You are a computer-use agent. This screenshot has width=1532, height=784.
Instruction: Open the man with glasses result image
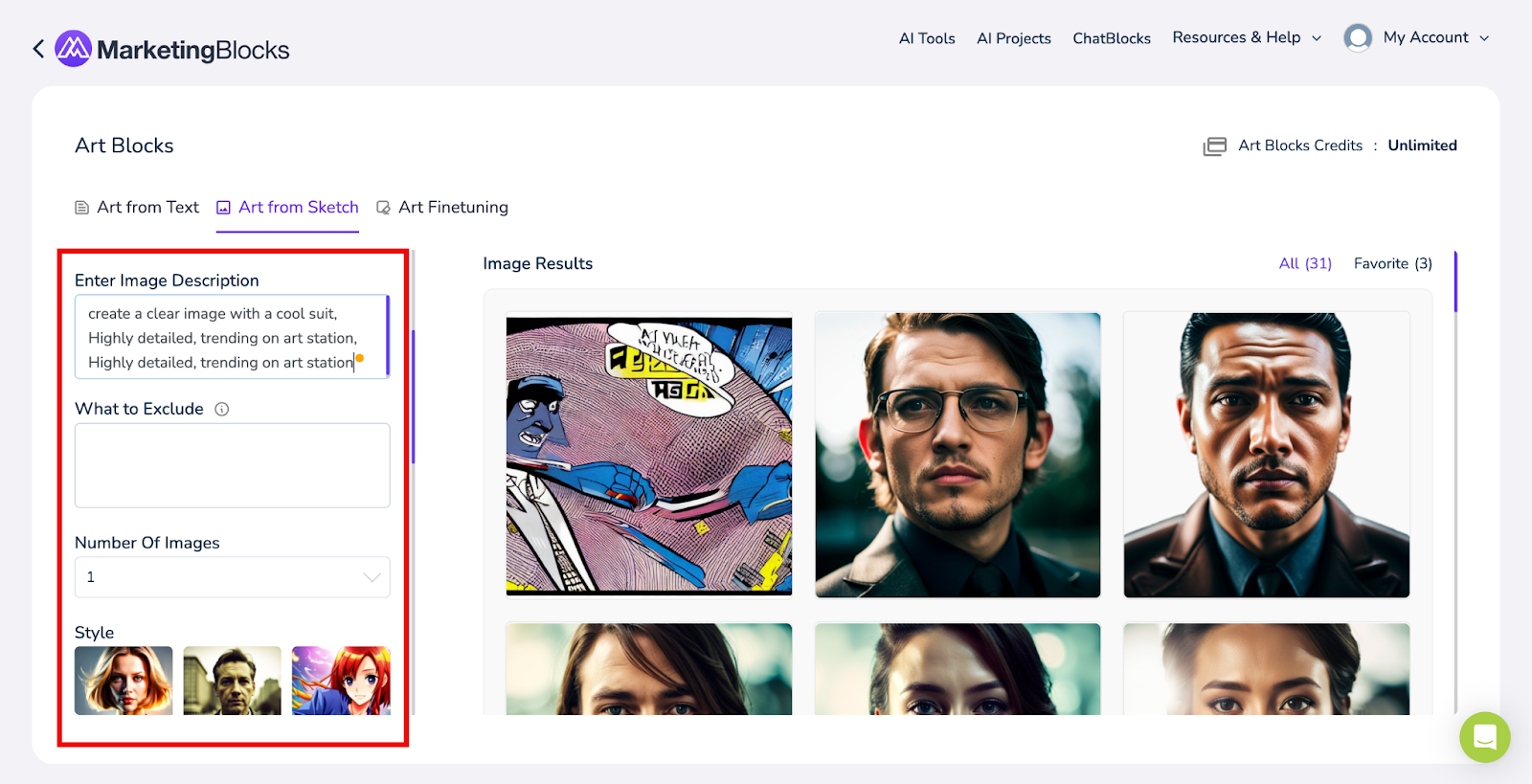point(957,456)
